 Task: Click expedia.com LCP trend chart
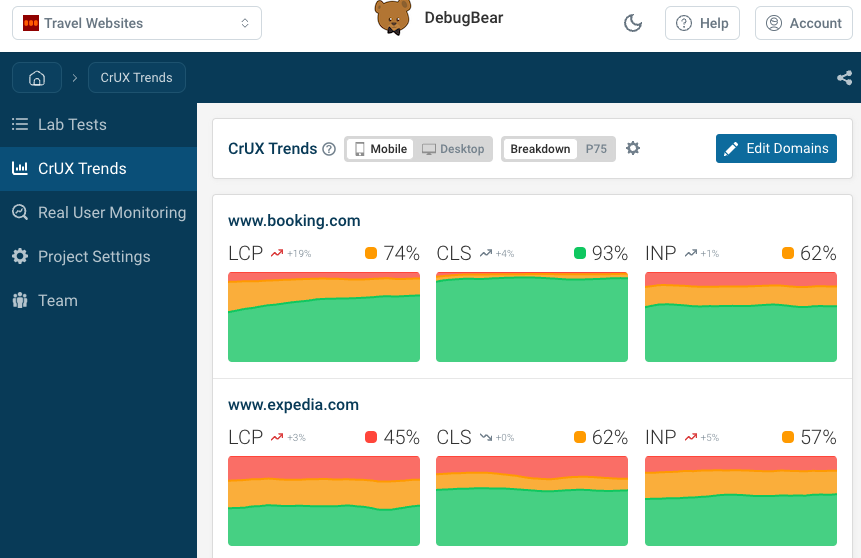coord(324,501)
